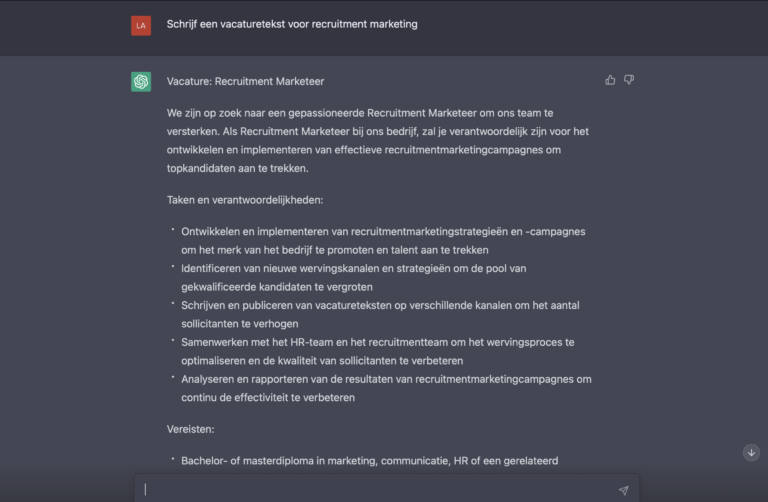Click the ChatGPT logo avatar

click(x=141, y=81)
